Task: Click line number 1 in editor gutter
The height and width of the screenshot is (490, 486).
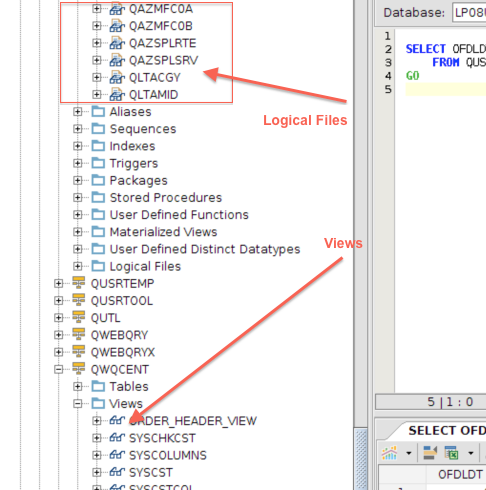Action: [387, 36]
